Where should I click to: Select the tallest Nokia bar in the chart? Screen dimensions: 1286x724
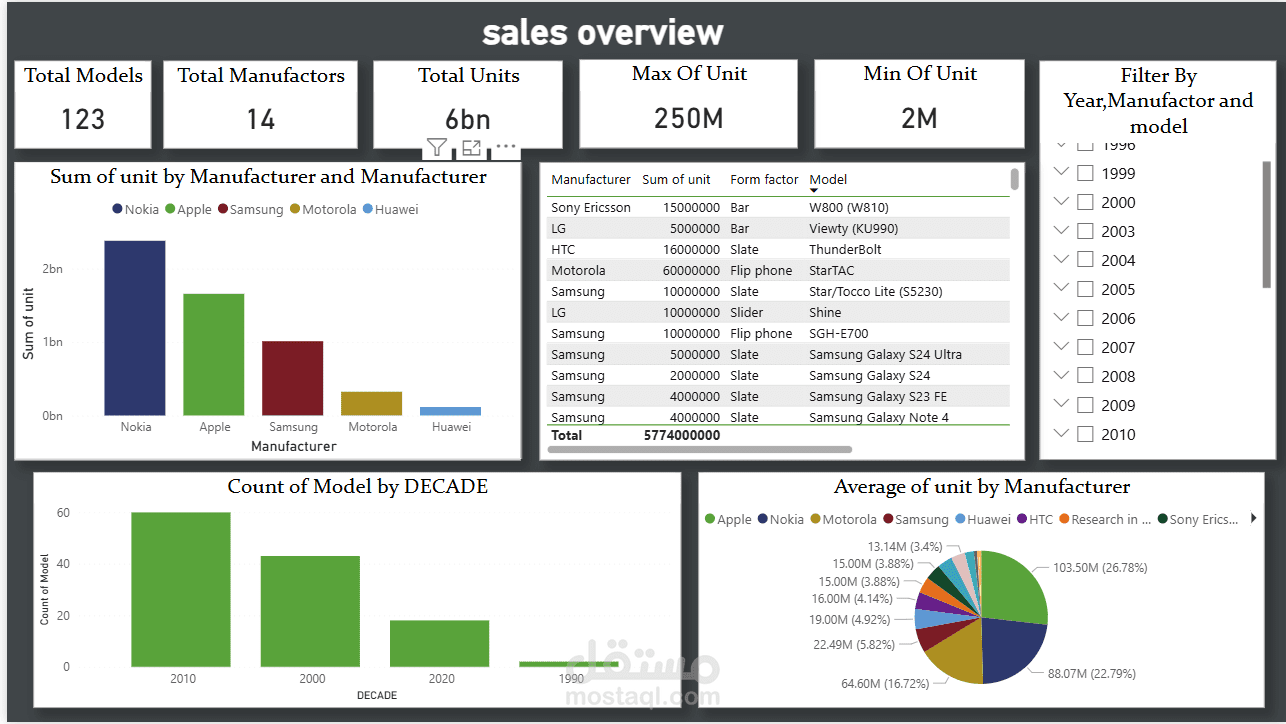click(135, 330)
